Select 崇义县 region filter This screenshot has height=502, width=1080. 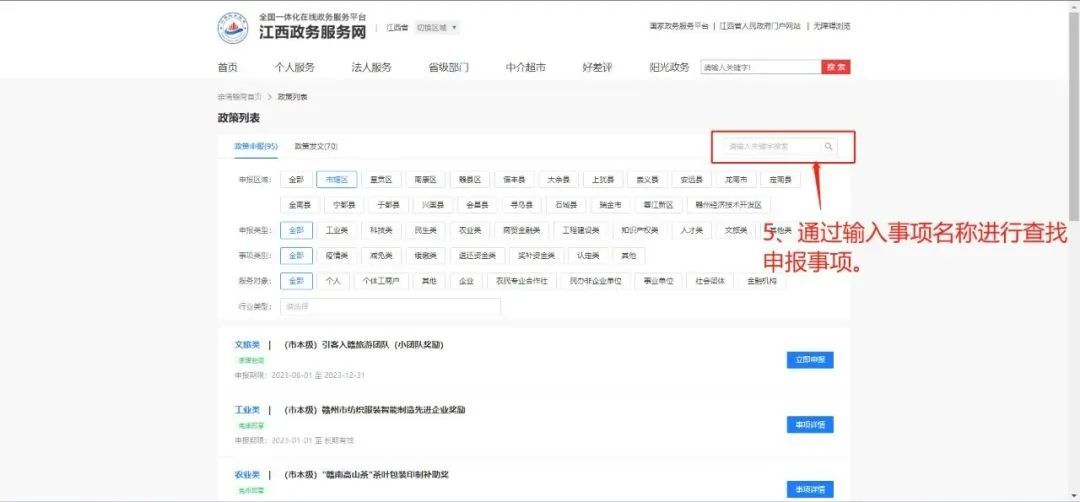click(647, 180)
